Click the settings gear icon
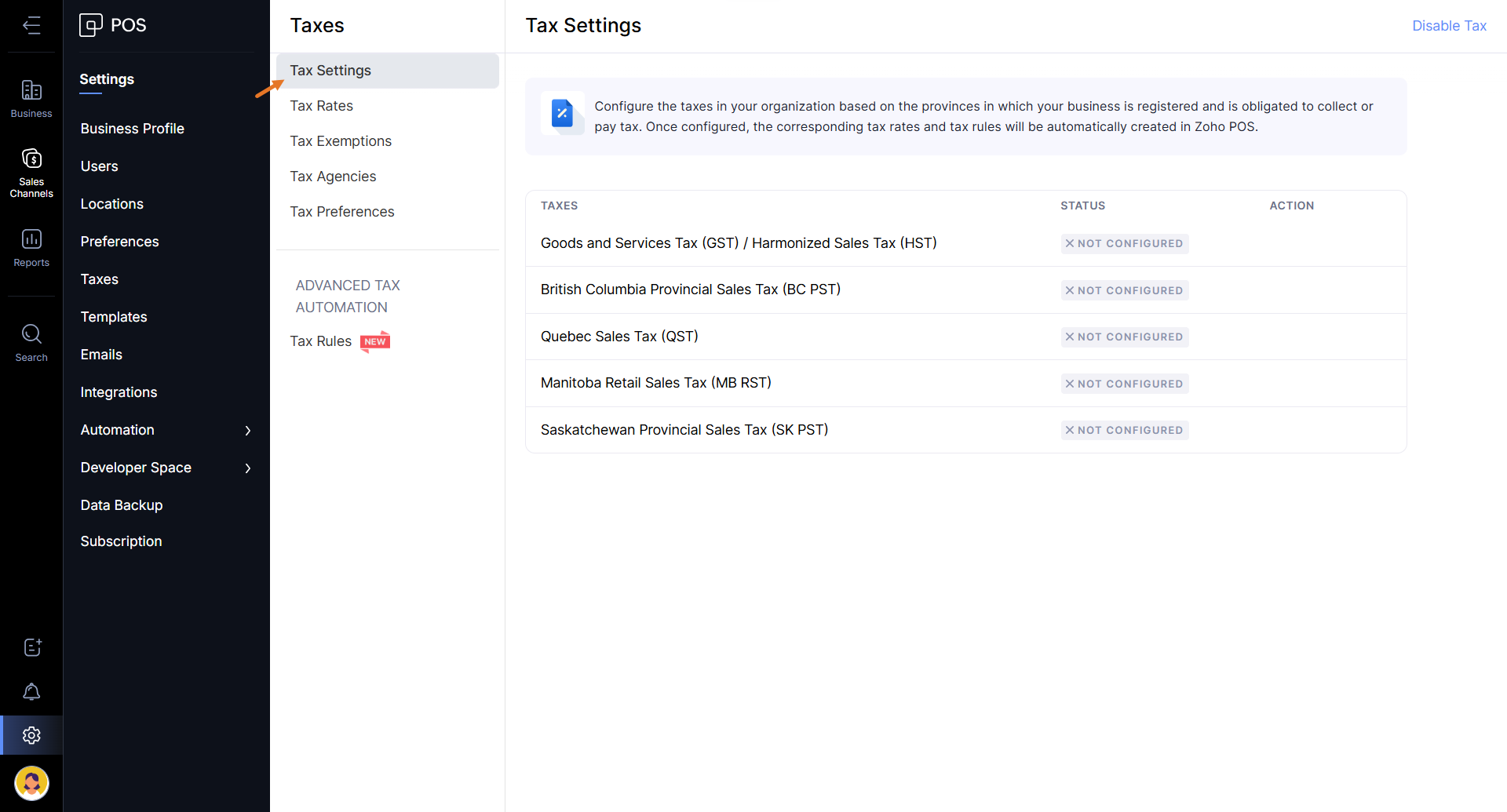This screenshot has width=1507, height=812. coord(31,735)
